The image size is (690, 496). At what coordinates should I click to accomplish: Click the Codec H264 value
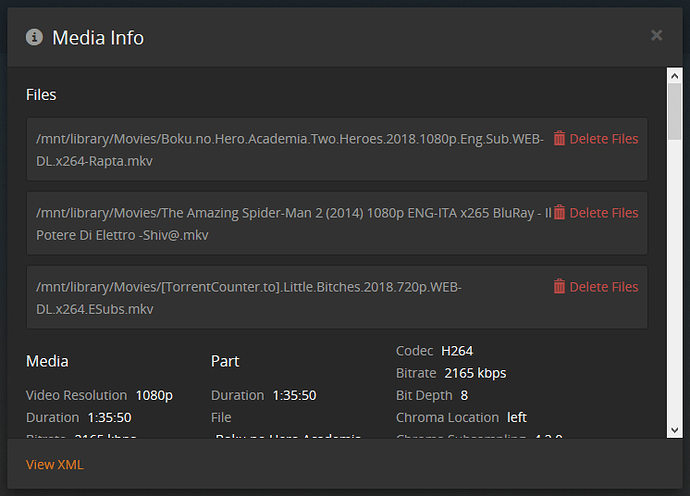click(457, 351)
